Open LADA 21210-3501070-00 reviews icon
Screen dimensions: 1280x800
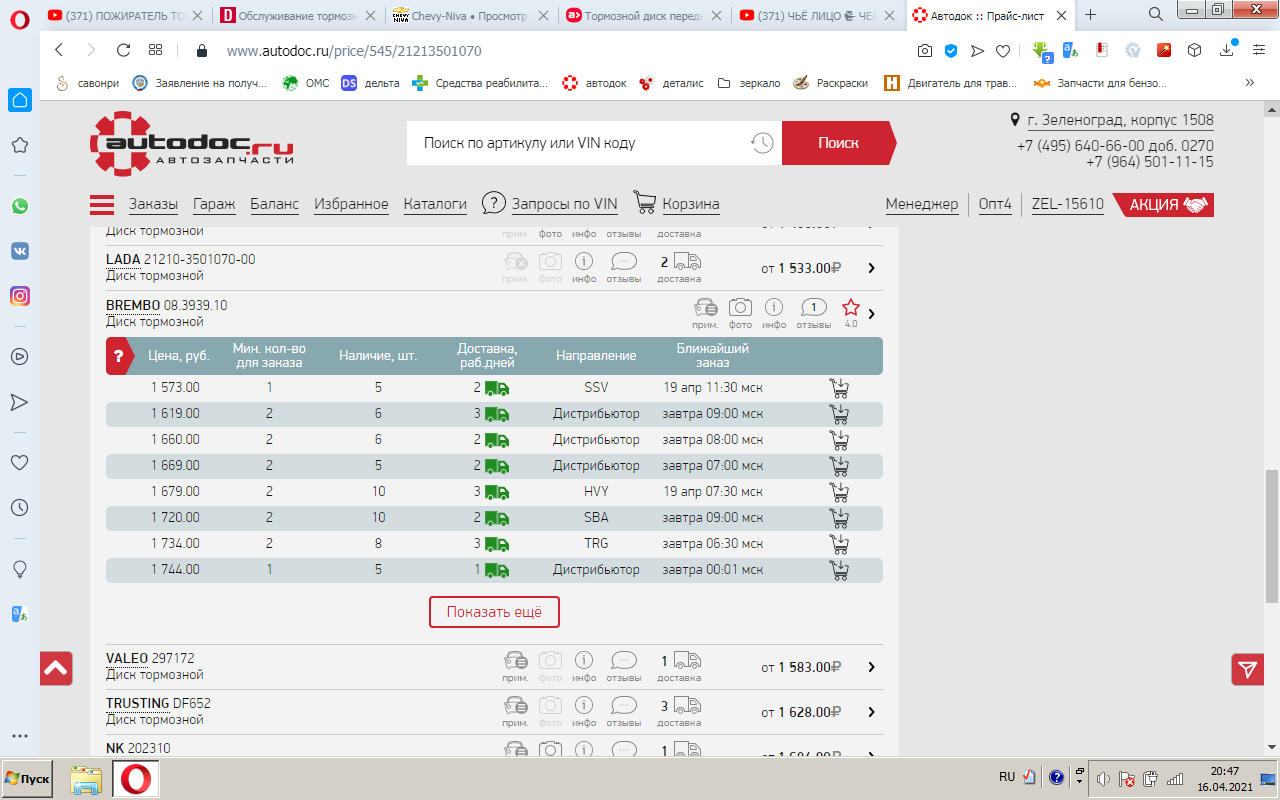tap(624, 261)
